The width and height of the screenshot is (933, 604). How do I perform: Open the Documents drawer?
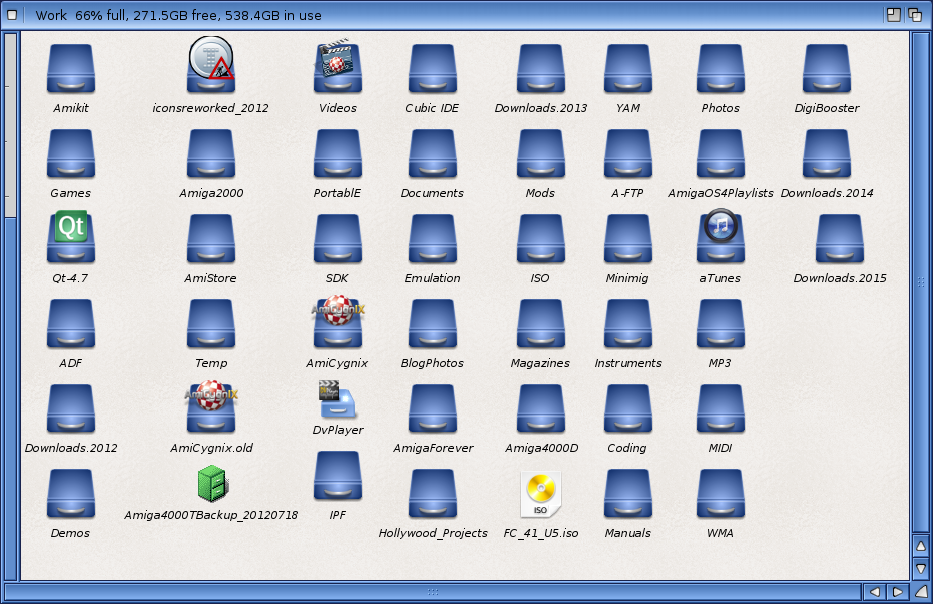click(433, 154)
